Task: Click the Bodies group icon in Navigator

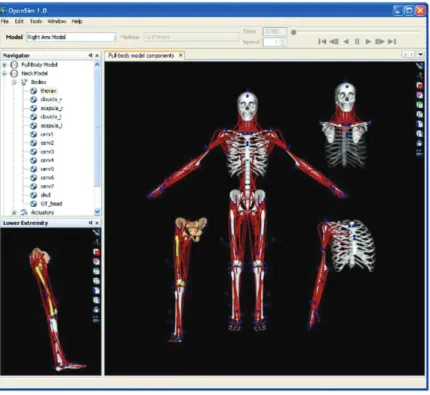Action: 24,82
